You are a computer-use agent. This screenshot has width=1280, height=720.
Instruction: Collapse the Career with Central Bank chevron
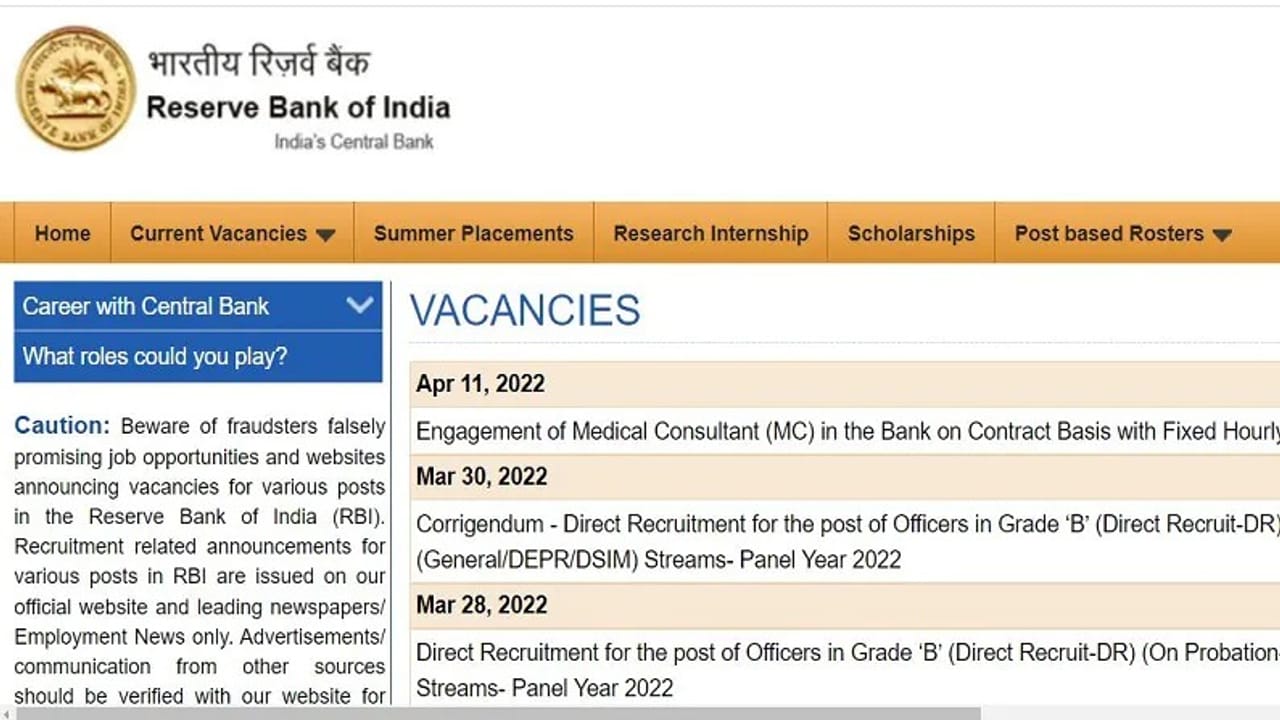pos(361,306)
